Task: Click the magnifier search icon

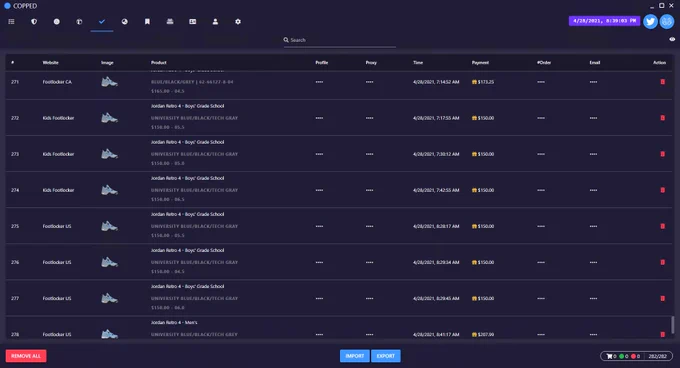Action: click(286, 40)
